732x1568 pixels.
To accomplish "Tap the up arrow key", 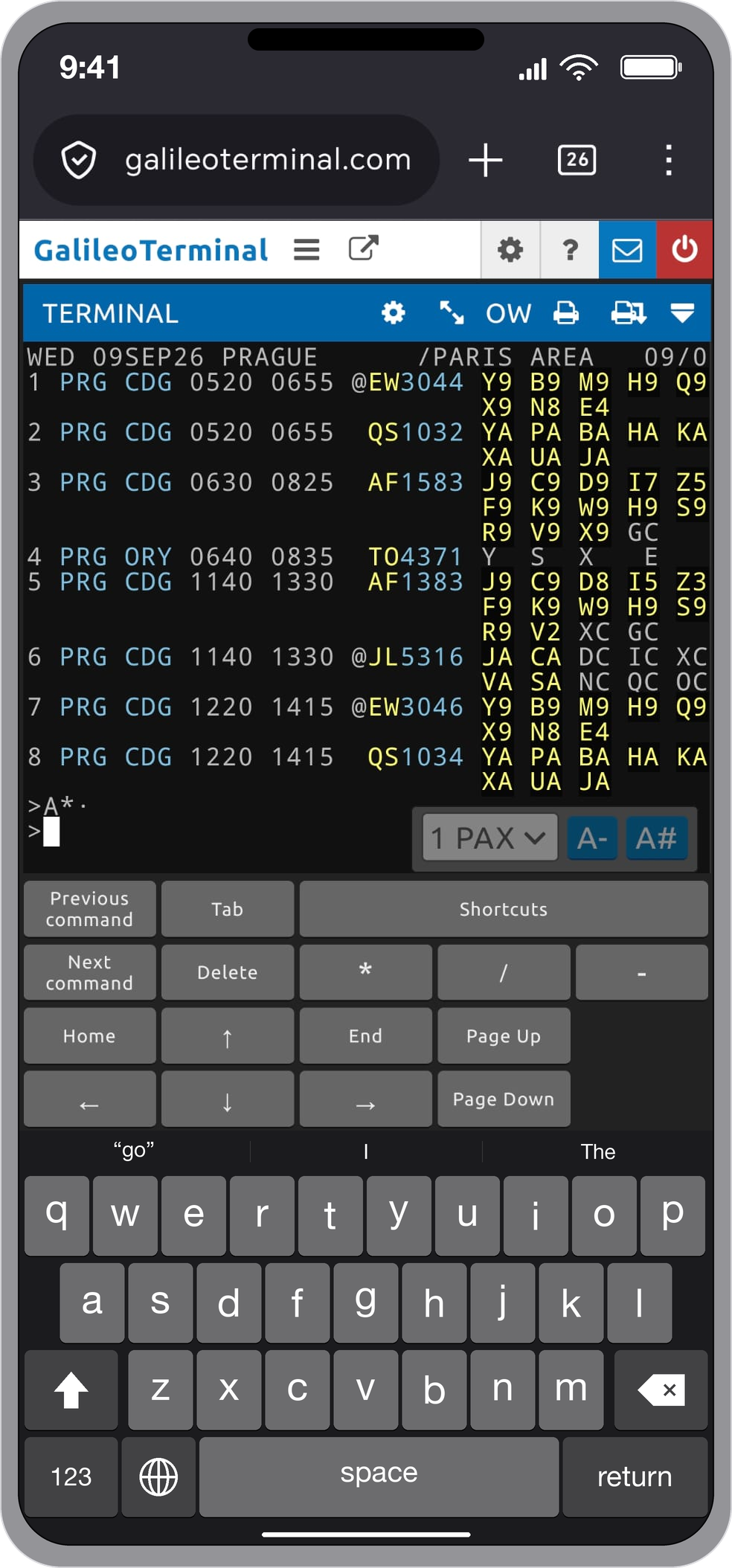I will tap(228, 1035).
